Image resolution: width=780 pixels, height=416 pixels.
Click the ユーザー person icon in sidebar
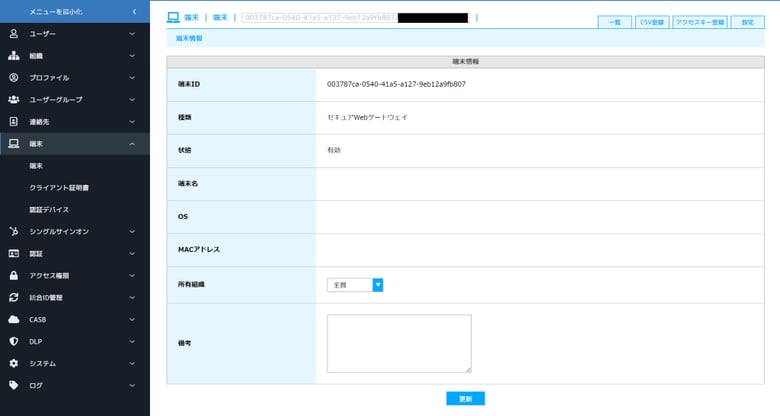14,34
